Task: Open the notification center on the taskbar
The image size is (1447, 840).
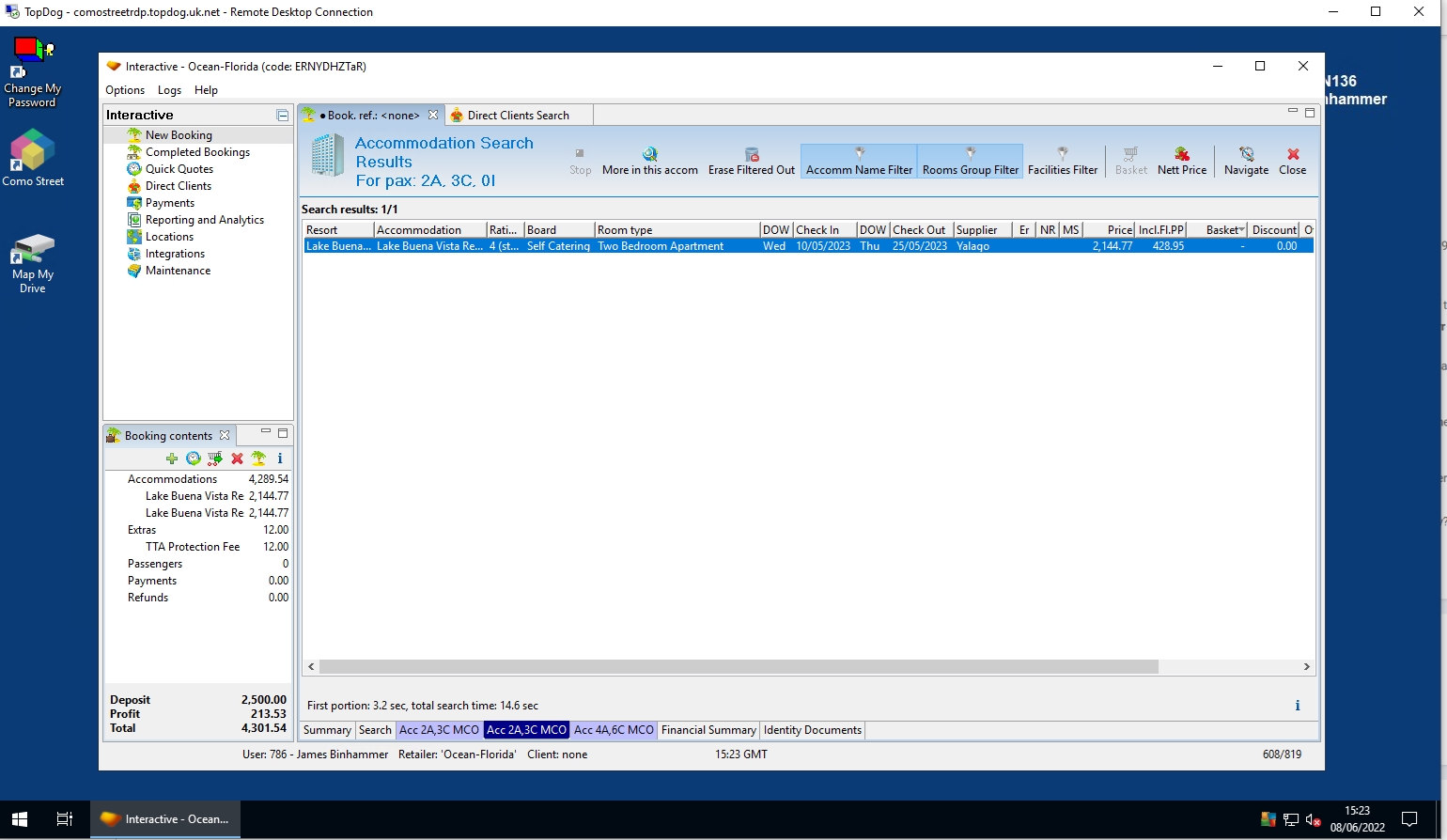Action: (x=1409, y=819)
